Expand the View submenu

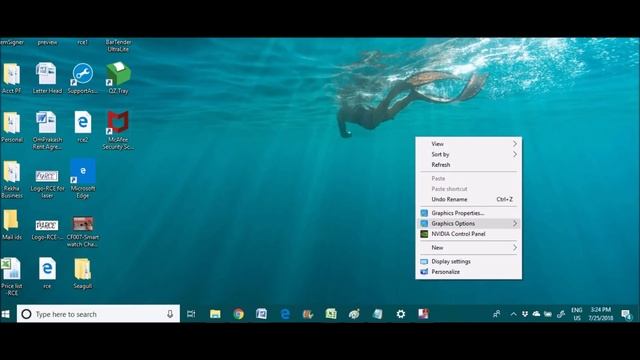(x=469, y=144)
